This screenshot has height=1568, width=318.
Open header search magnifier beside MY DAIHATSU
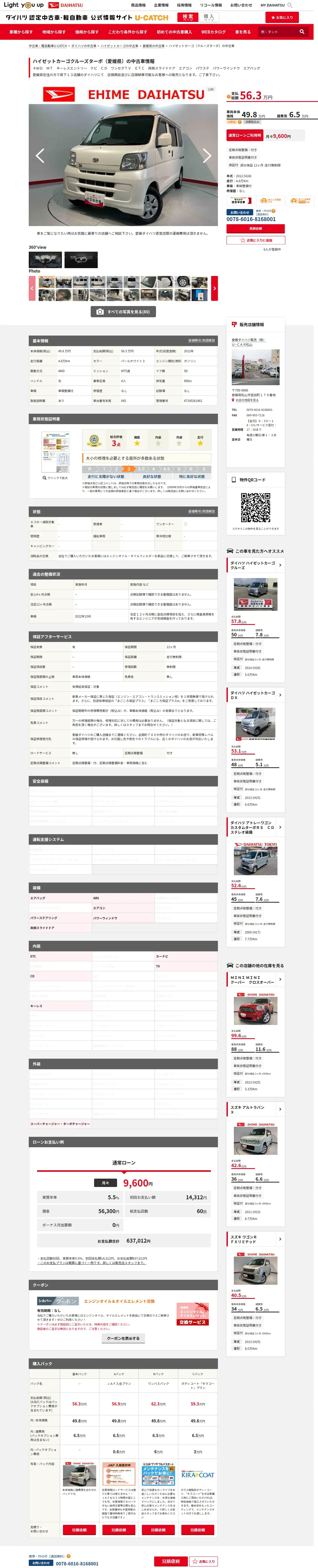(x=290, y=5)
